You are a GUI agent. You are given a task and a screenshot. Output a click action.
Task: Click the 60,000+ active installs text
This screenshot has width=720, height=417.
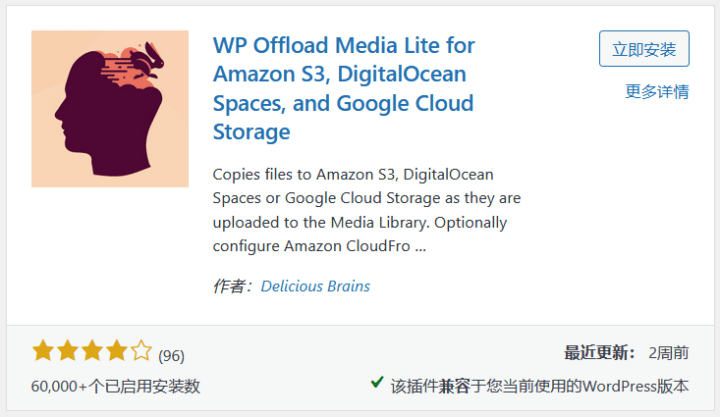(x=116, y=385)
